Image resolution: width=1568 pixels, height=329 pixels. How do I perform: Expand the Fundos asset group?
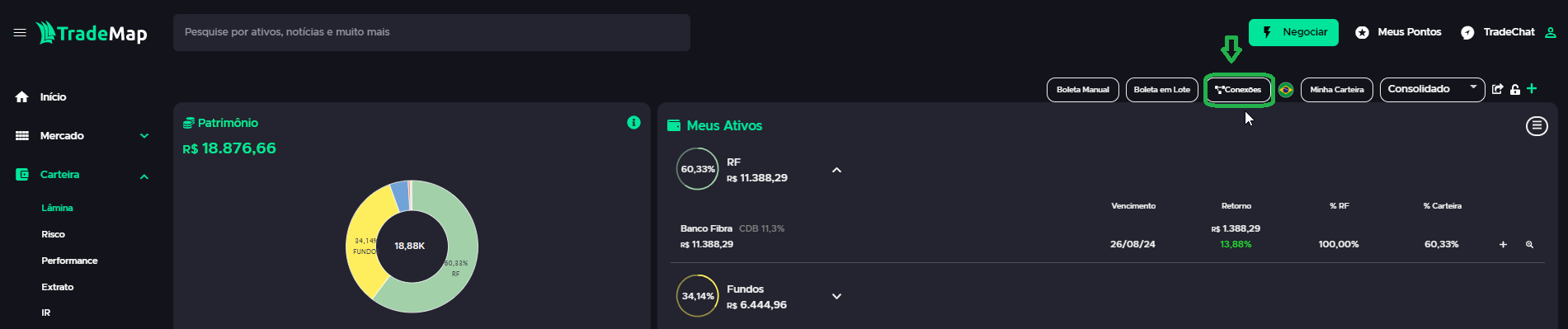click(x=836, y=296)
